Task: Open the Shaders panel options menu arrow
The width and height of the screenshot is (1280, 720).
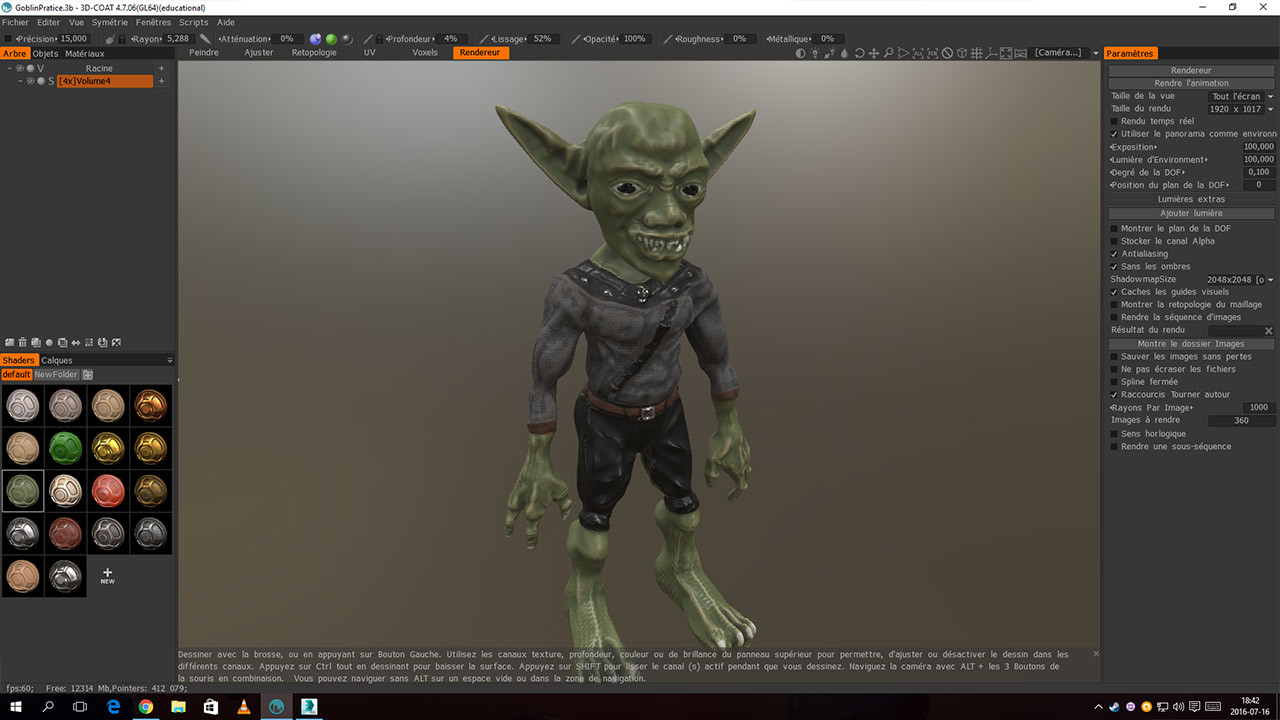Action: point(170,360)
